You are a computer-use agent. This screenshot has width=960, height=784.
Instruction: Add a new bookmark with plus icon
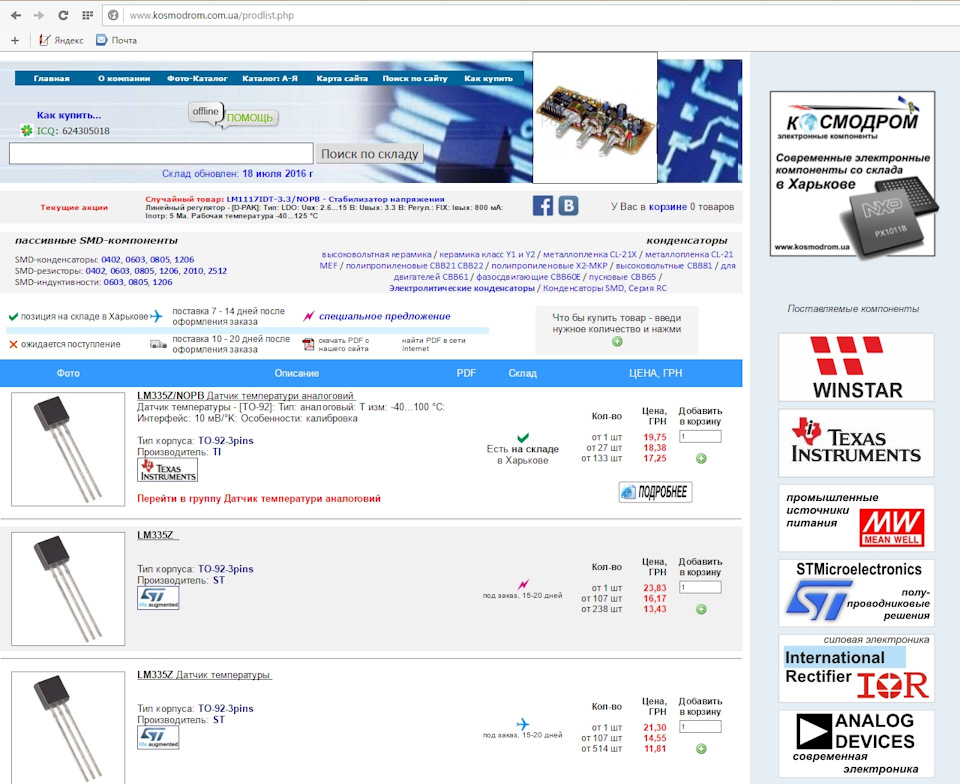(15, 40)
